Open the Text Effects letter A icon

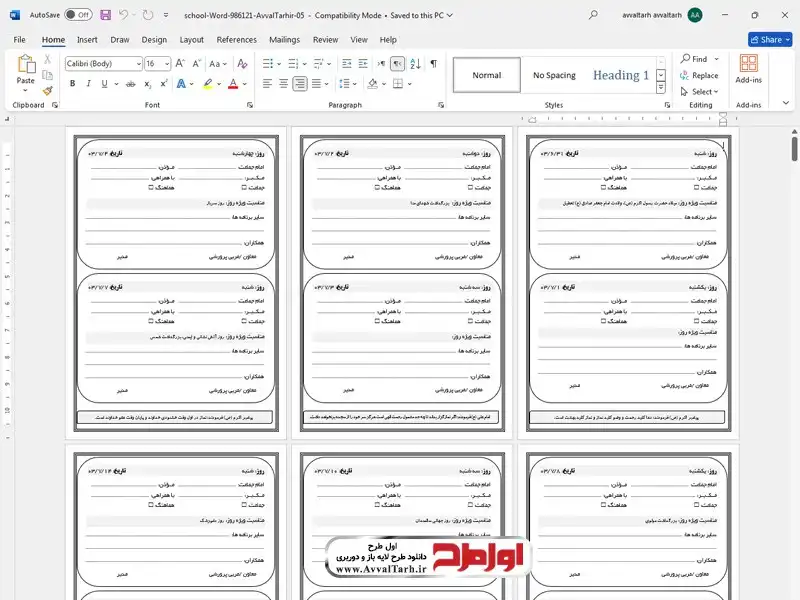181,84
